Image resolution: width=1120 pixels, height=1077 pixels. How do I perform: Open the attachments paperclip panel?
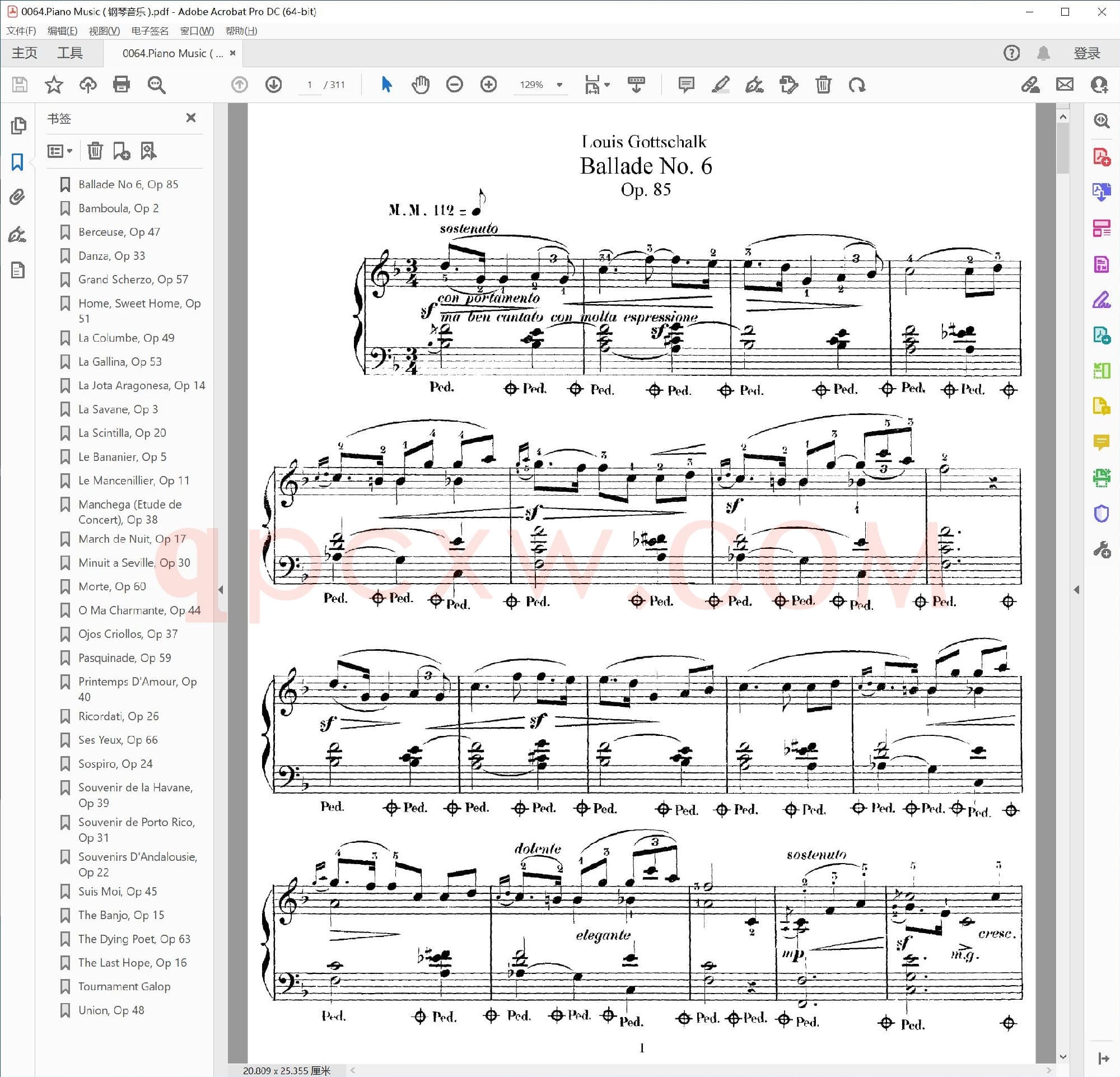[x=18, y=197]
